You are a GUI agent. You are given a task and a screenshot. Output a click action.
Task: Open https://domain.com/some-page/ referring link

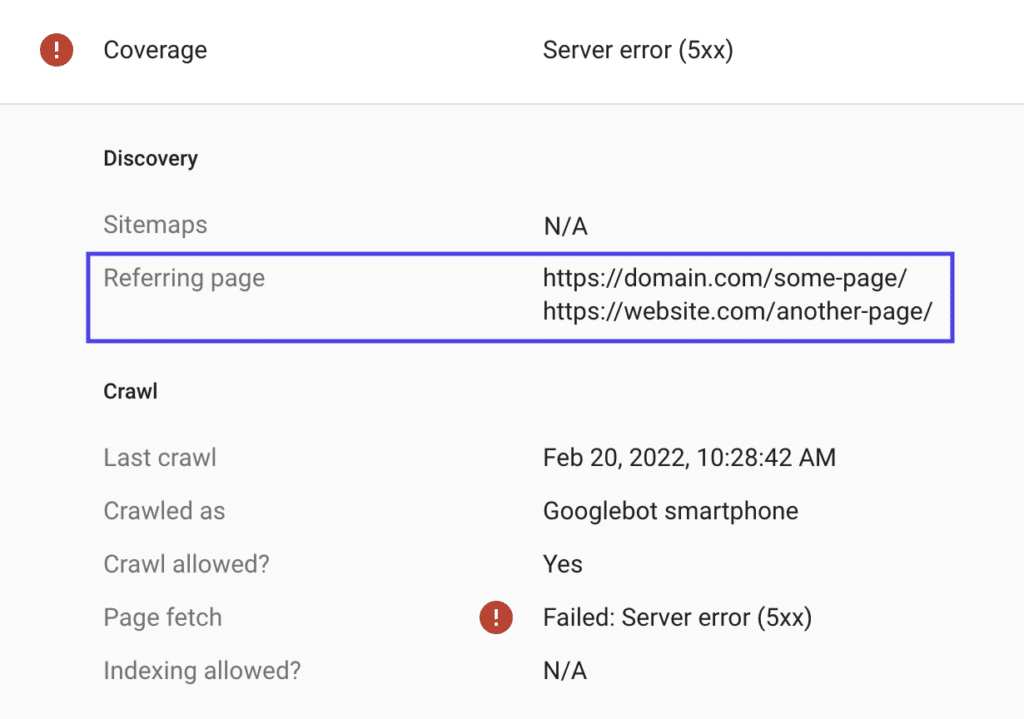tap(726, 278)
